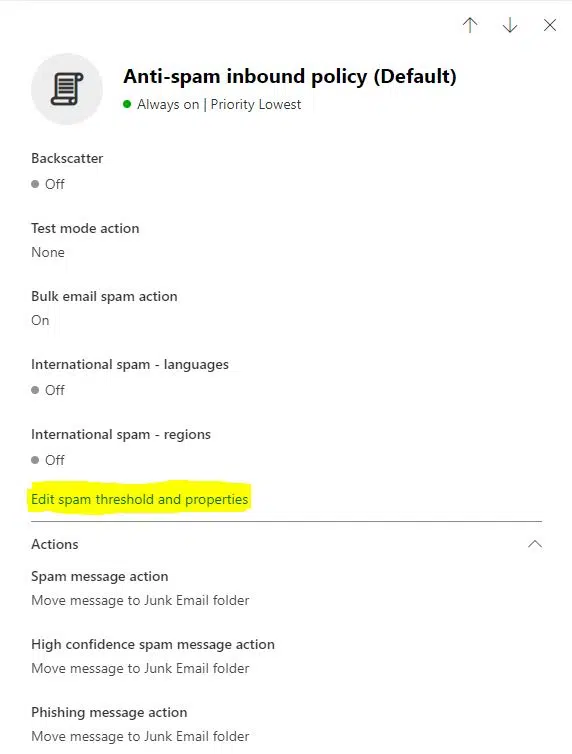The image size is (572, 754).
Task: Click the policy scroll document icon
Action: pos(67,89)
